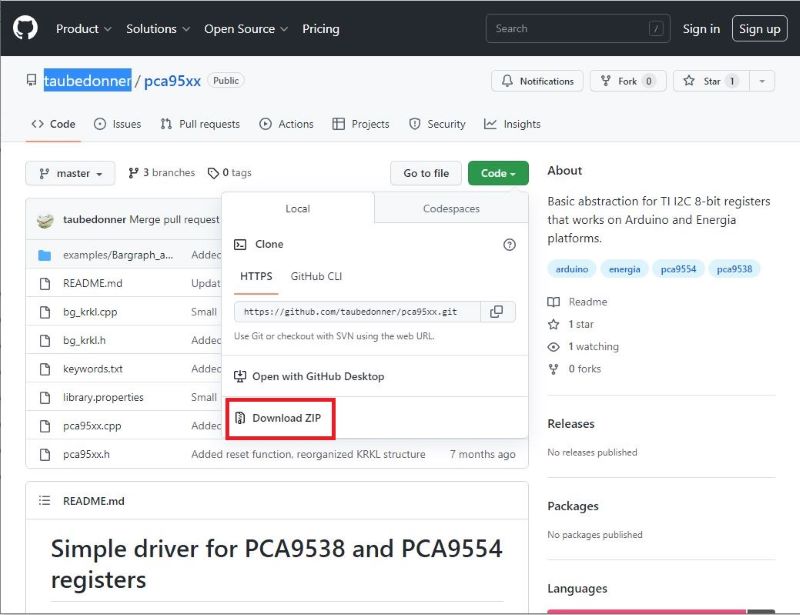Screen dimensions: 800x615
Task: Click the README table of contents icon
Action: click(44, 501)
